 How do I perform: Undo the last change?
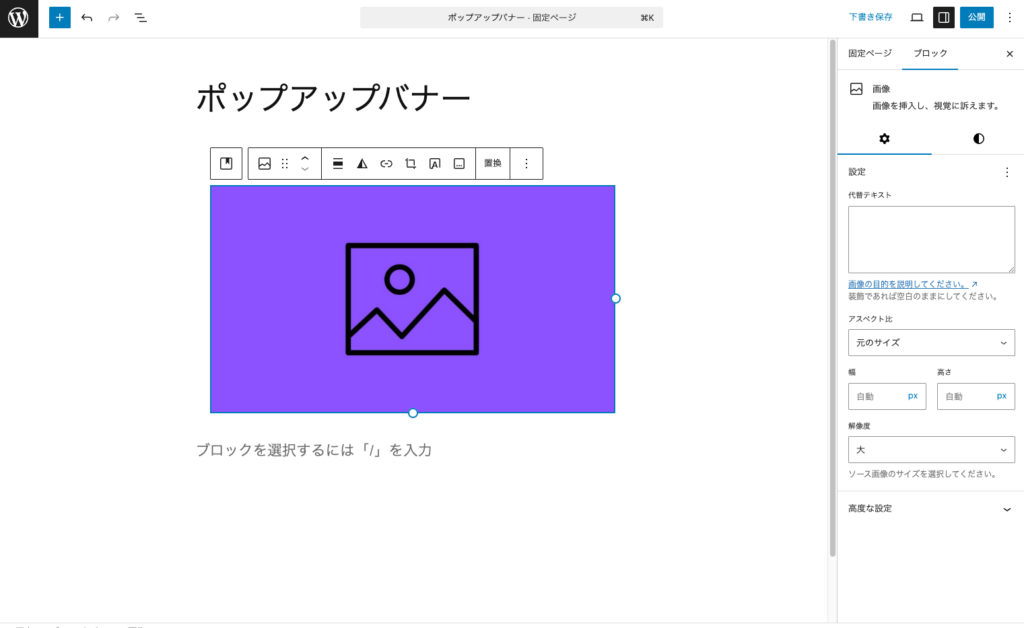click(x=86, y=17)
